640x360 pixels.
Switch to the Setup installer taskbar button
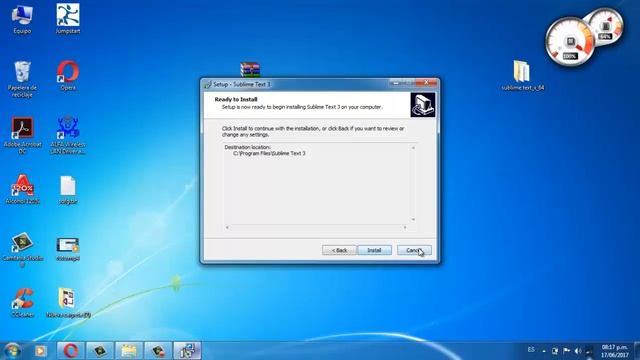pyautogui.click(x=187, y=351)
